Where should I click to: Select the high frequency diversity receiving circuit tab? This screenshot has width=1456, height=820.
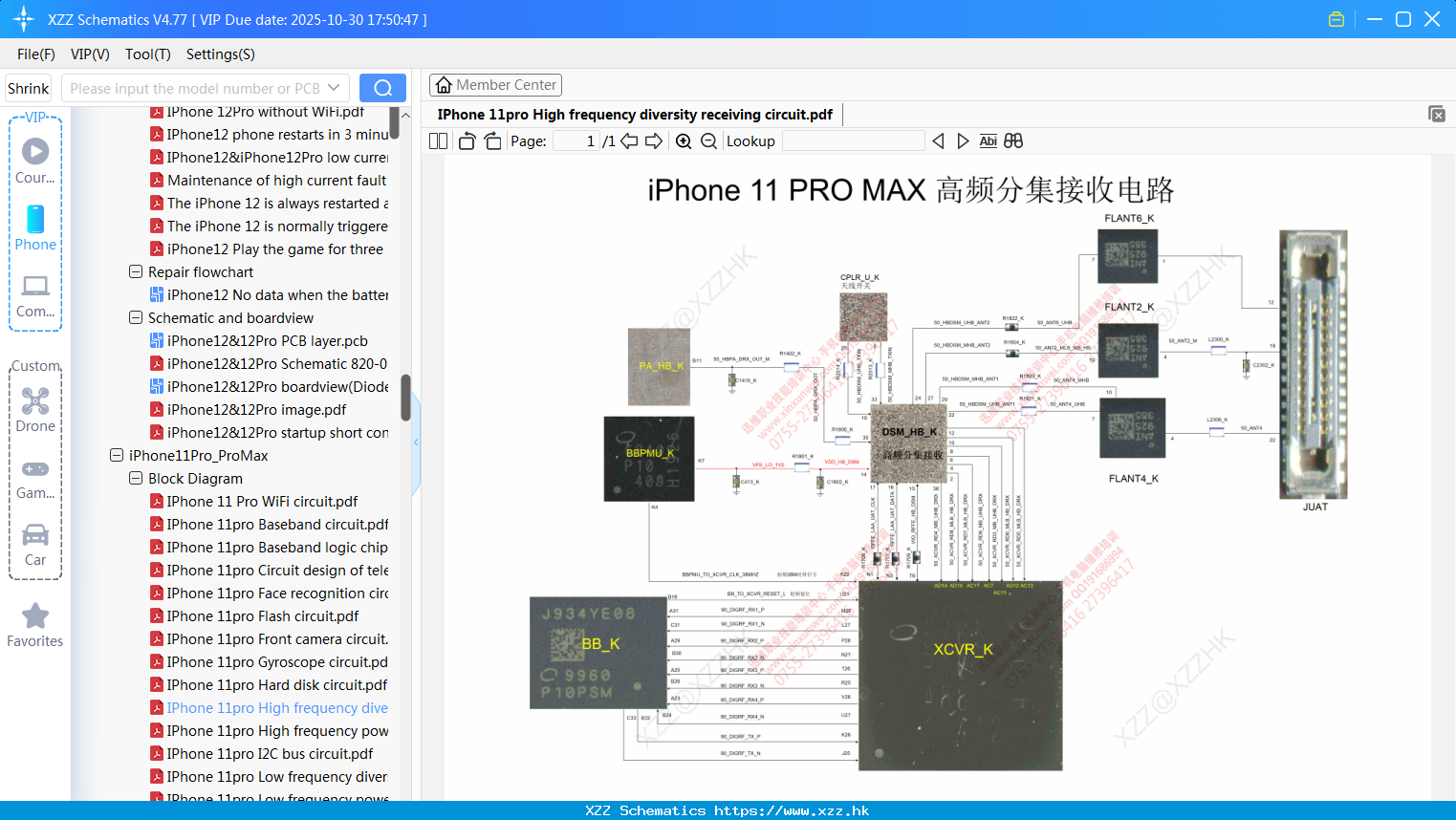click(635, 115)
